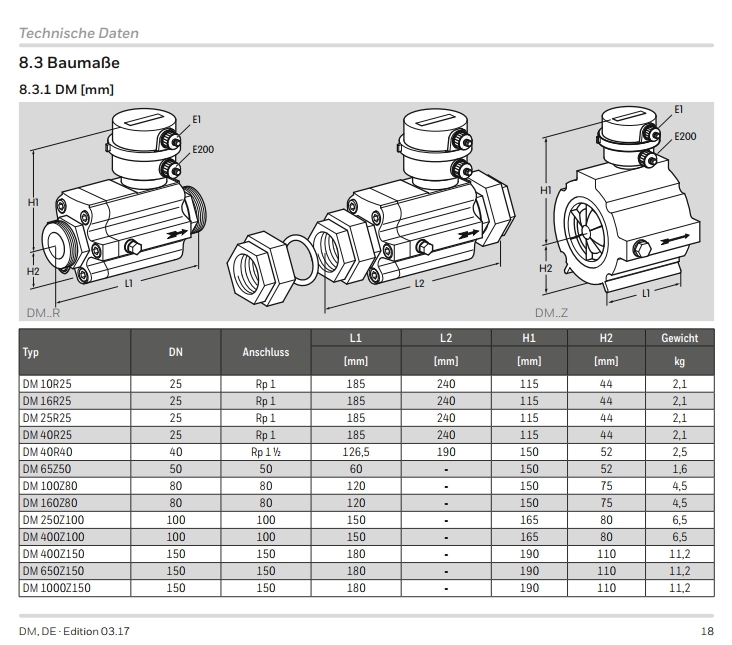Click the H1 label in the DM..R drawing

click(33, 202)
